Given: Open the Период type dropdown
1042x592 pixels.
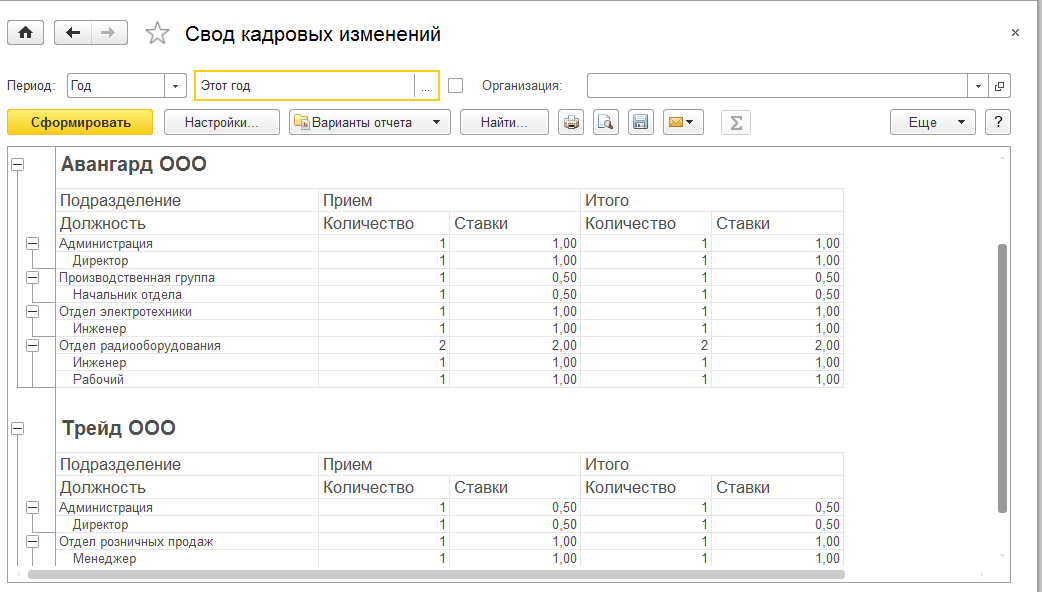Looking at the screenshot, I should (177, 86).
